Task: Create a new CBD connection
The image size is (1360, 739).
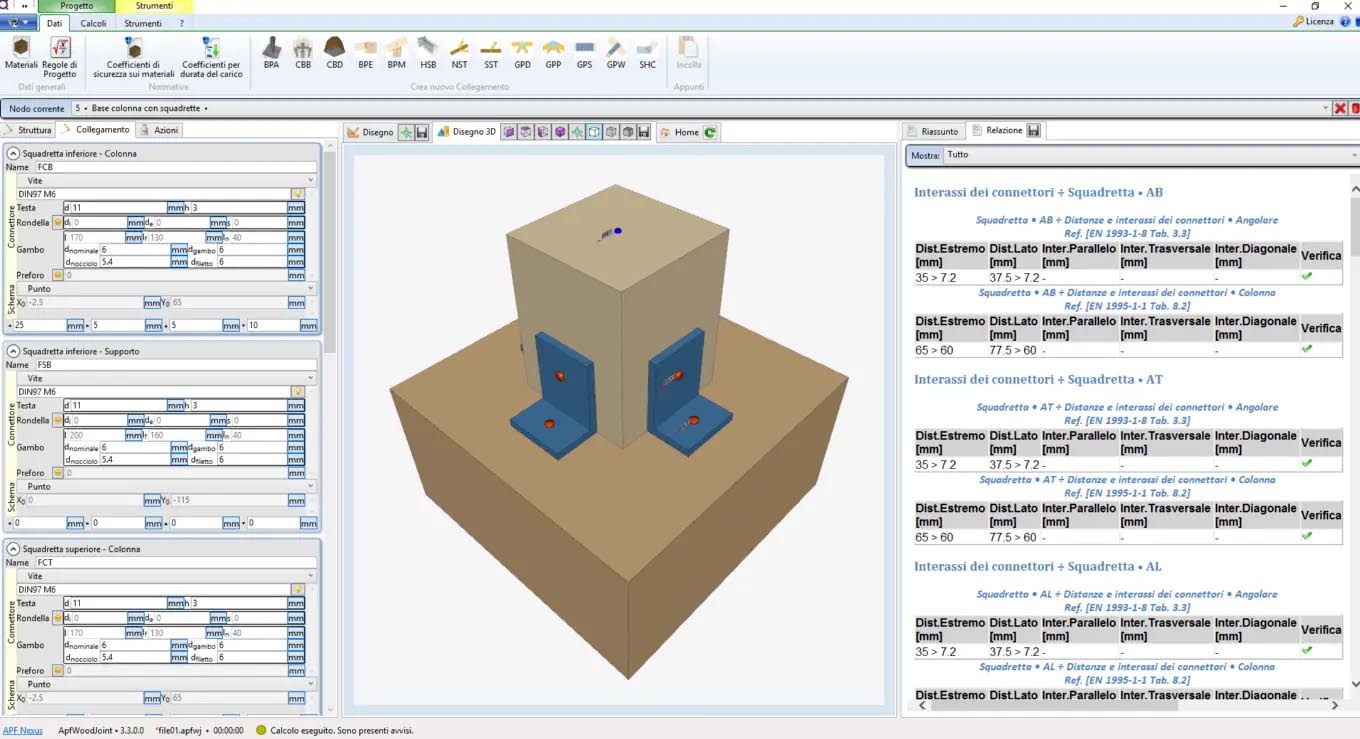Action: [x=334, y=52]
